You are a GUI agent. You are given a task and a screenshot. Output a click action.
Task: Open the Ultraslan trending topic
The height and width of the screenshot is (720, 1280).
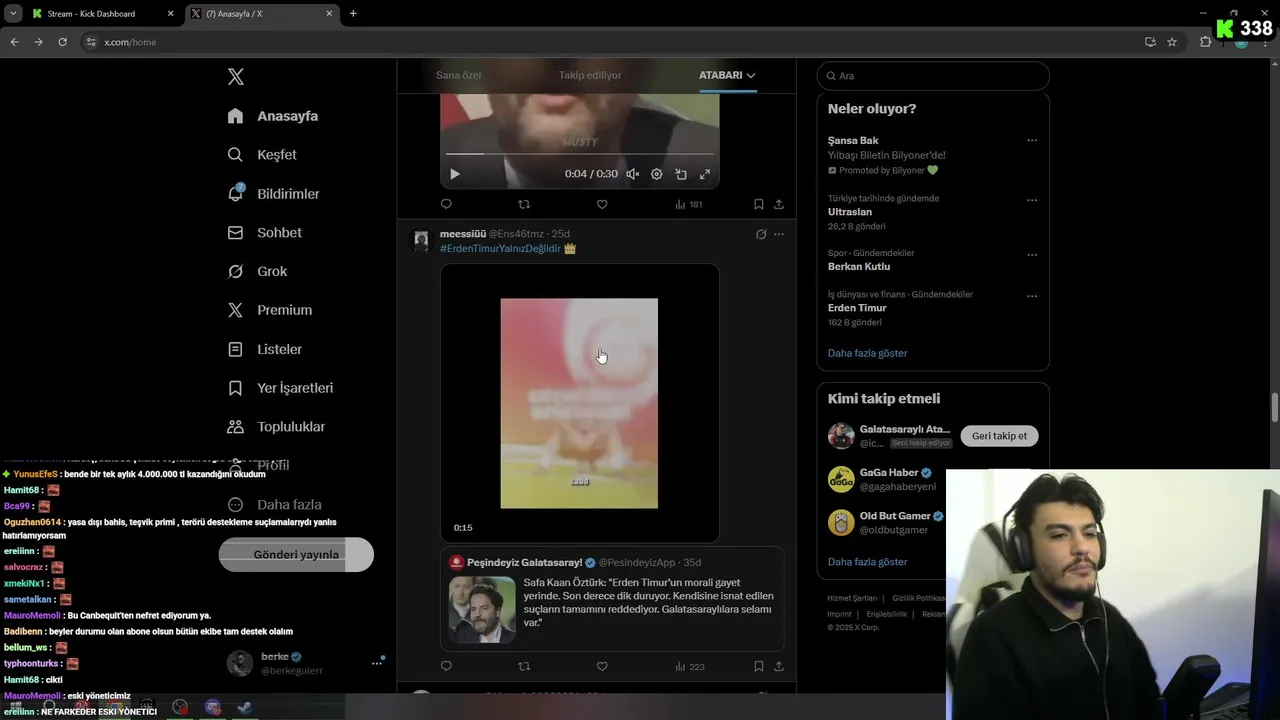(x=850, y=212)
